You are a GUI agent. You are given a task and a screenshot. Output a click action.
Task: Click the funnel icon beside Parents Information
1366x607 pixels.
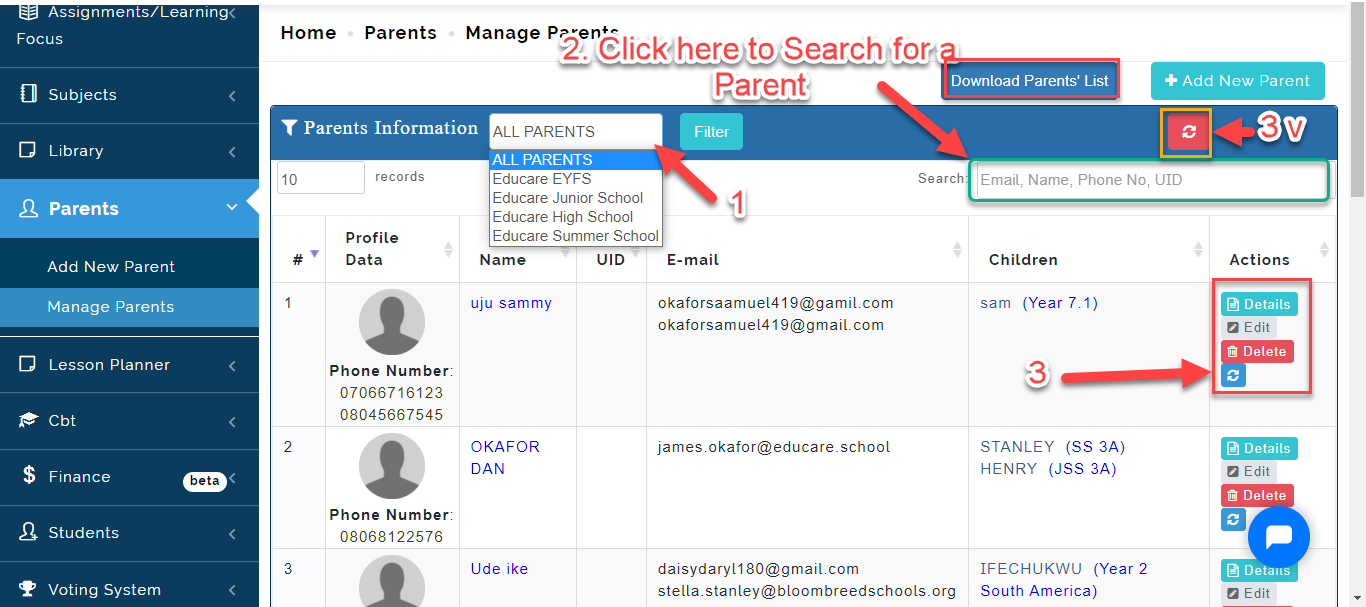[x=289, y=128]
